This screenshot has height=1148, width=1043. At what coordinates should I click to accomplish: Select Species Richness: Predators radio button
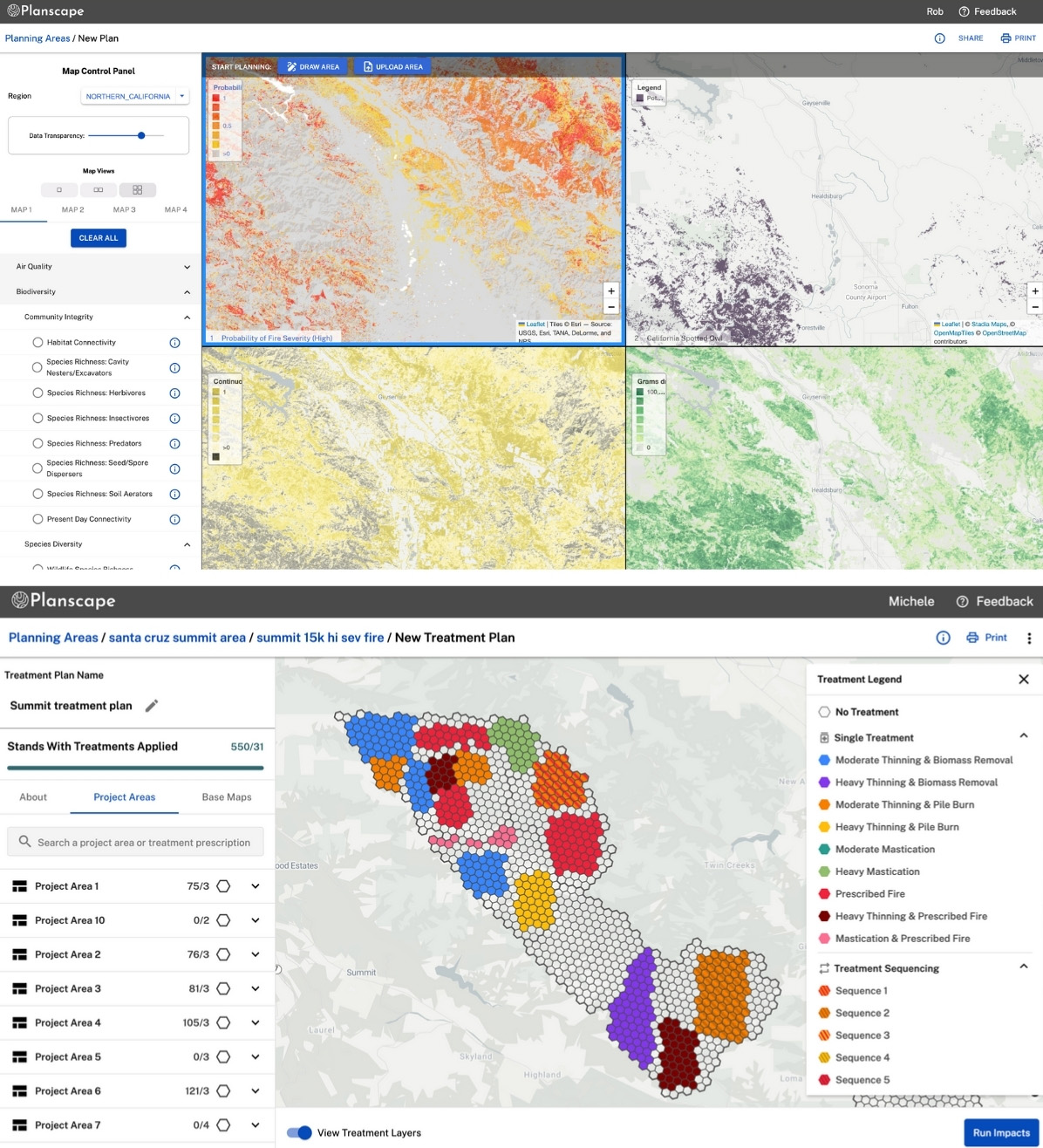click(x=37, y=444)
